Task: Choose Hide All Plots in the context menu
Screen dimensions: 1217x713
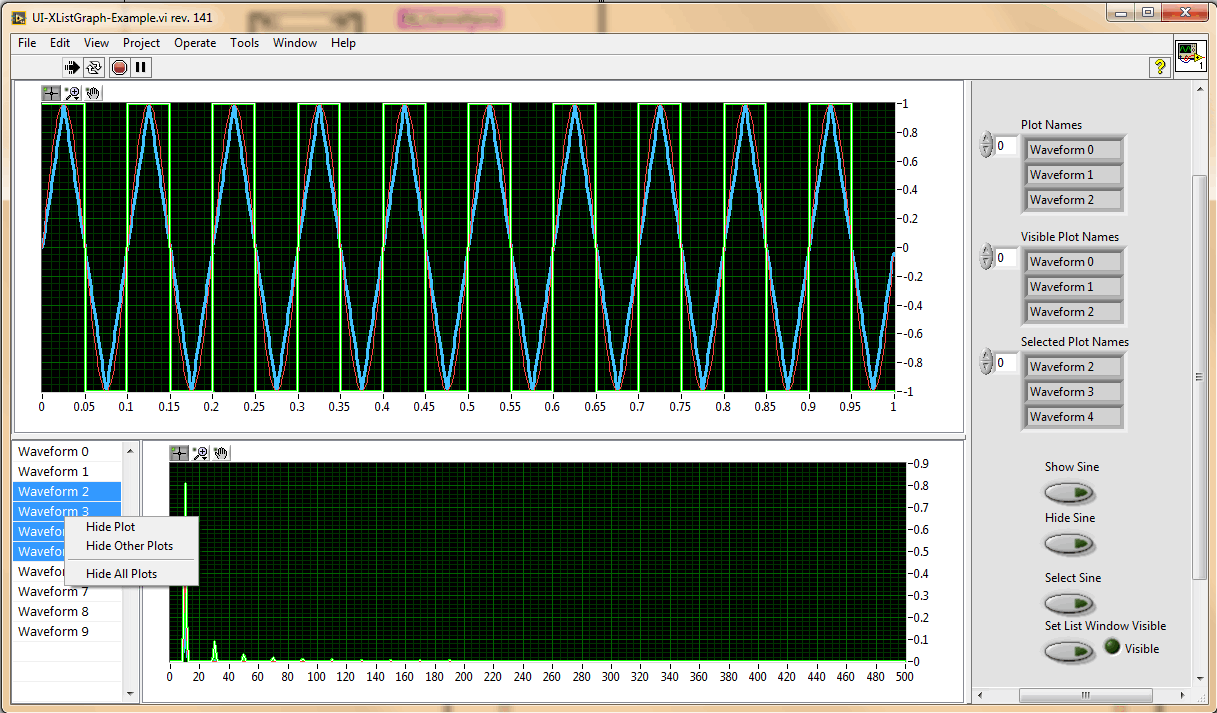Action: [x=131, y=574]
